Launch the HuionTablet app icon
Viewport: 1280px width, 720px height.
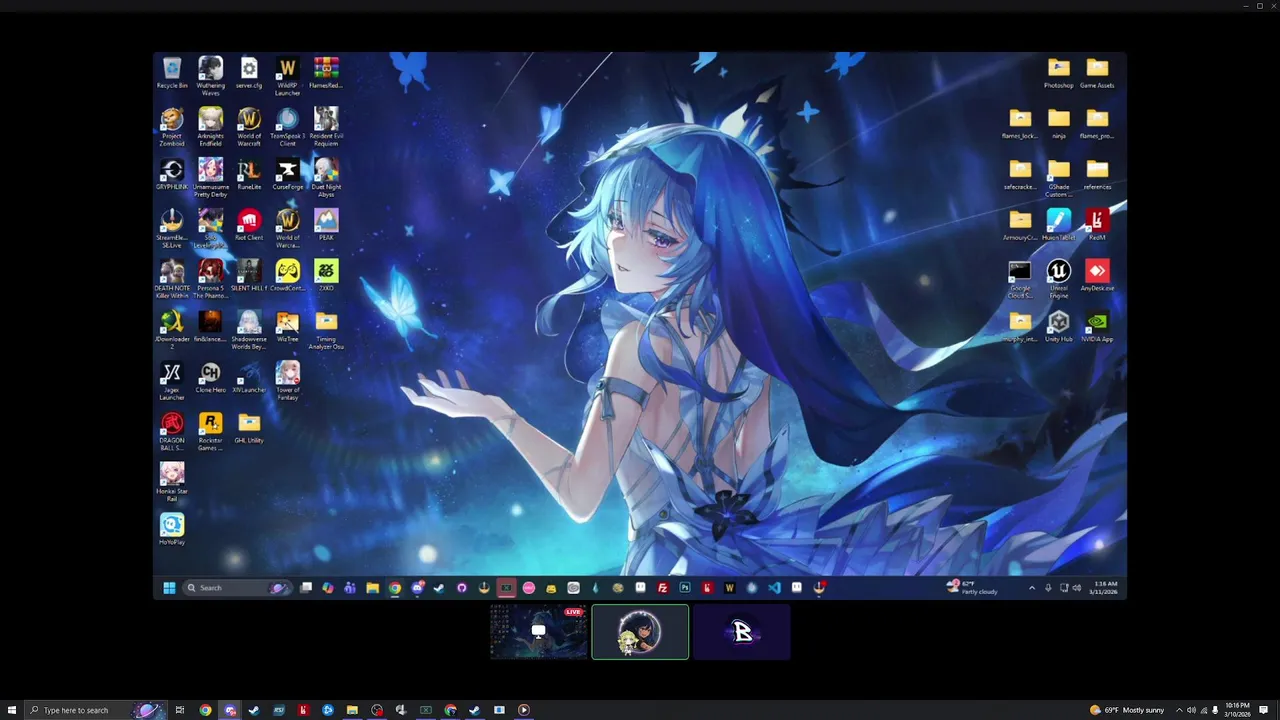[1059, 226]
